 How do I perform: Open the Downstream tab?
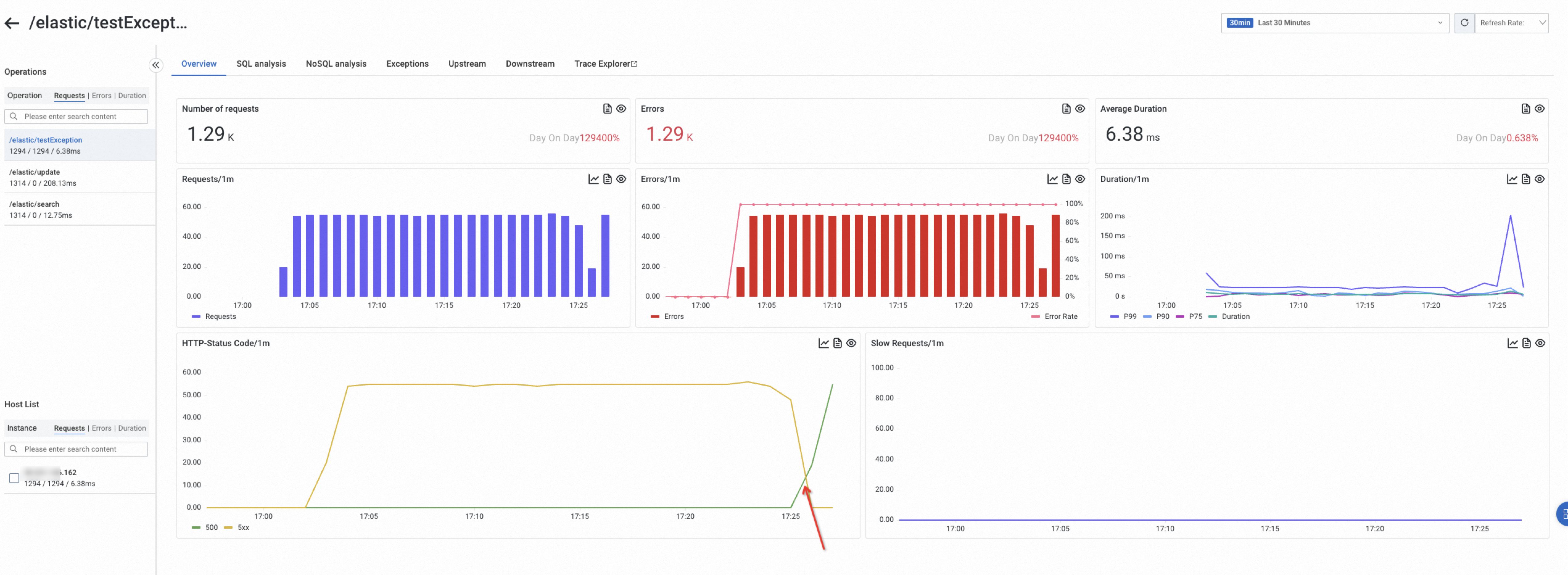point(530,63)
